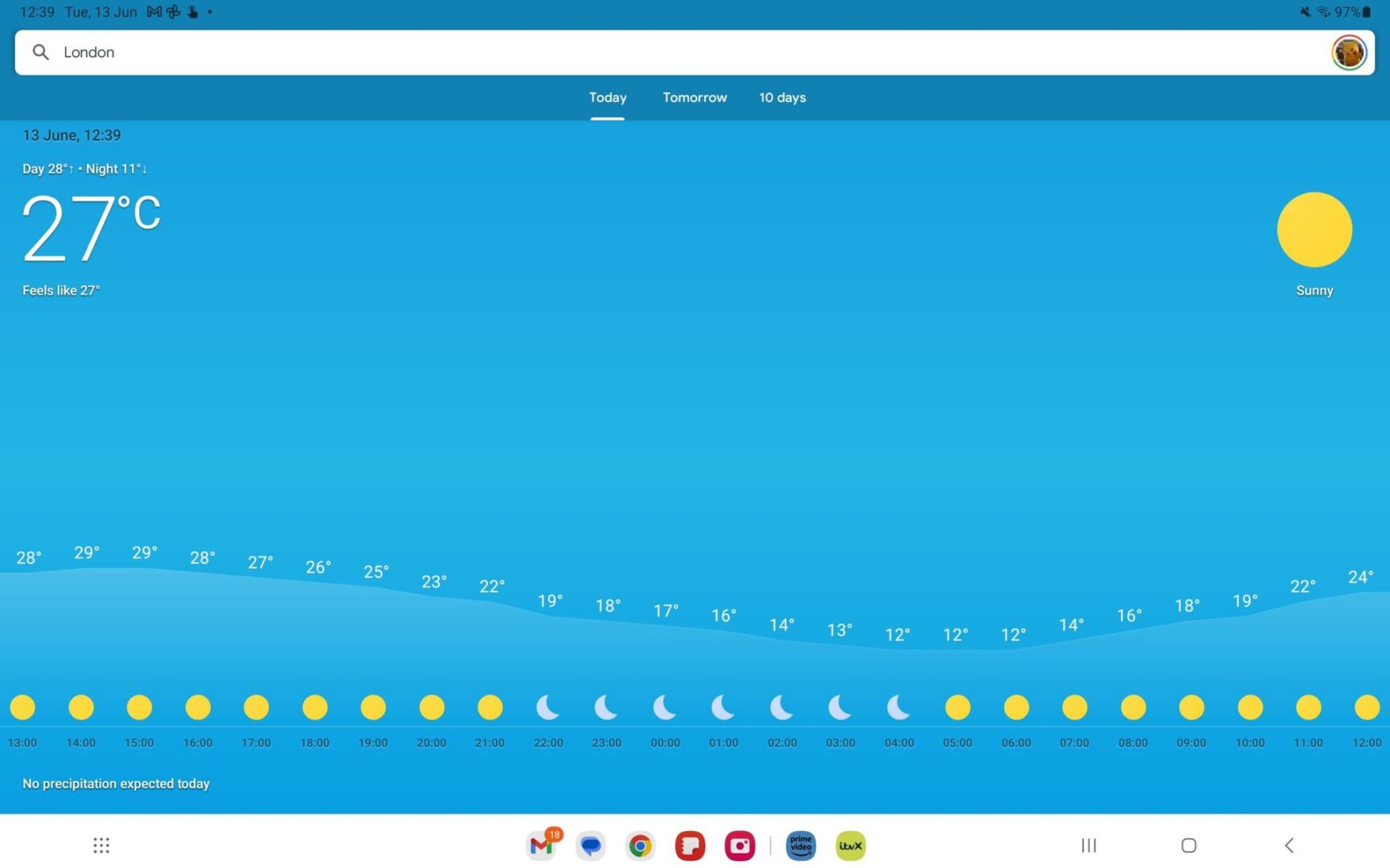
Task: Open the Samsung Messages app
Action: [590, 845]
